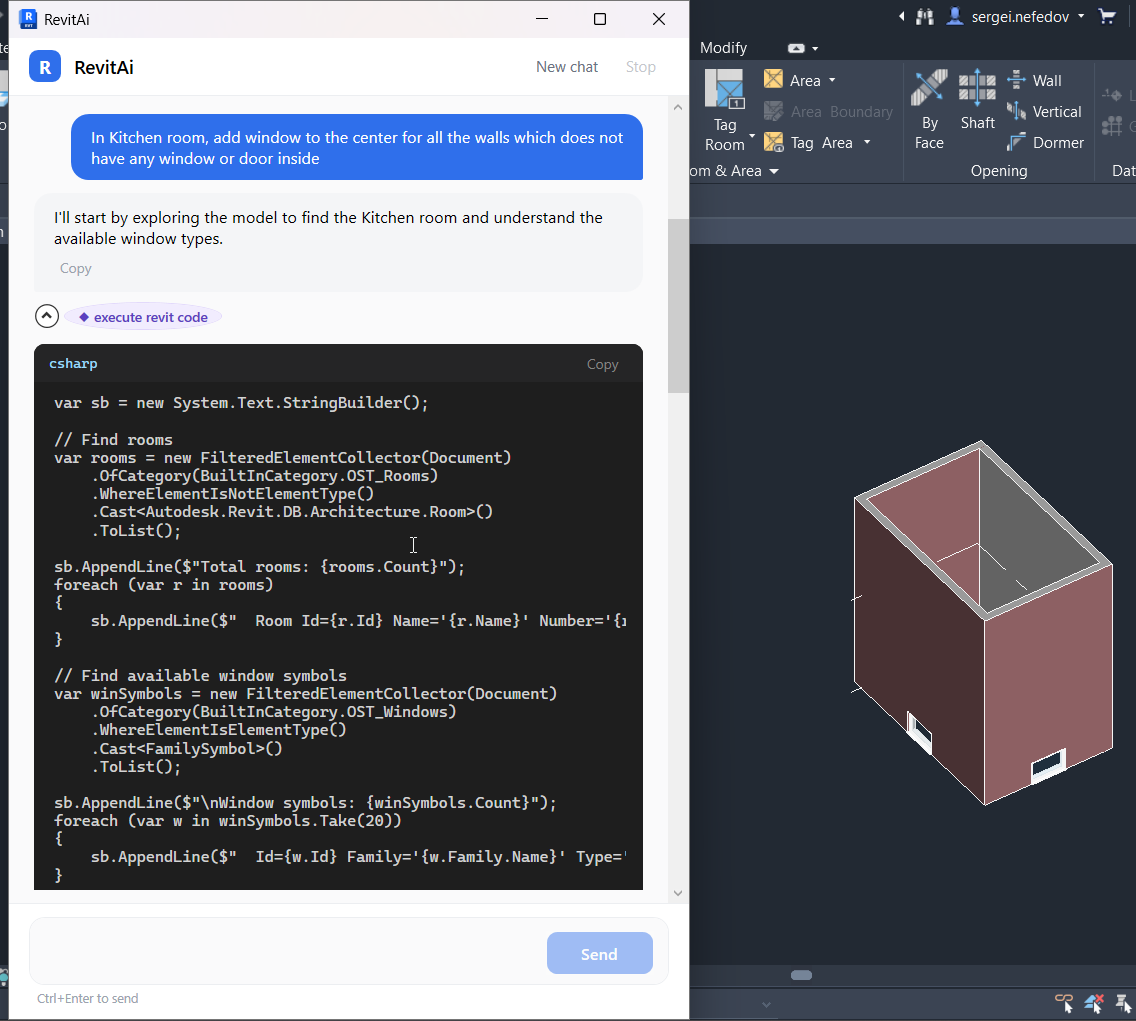Click the chat scrollbar up arrow
This screenshot has width=1136, height=1021.
point(678,107)
